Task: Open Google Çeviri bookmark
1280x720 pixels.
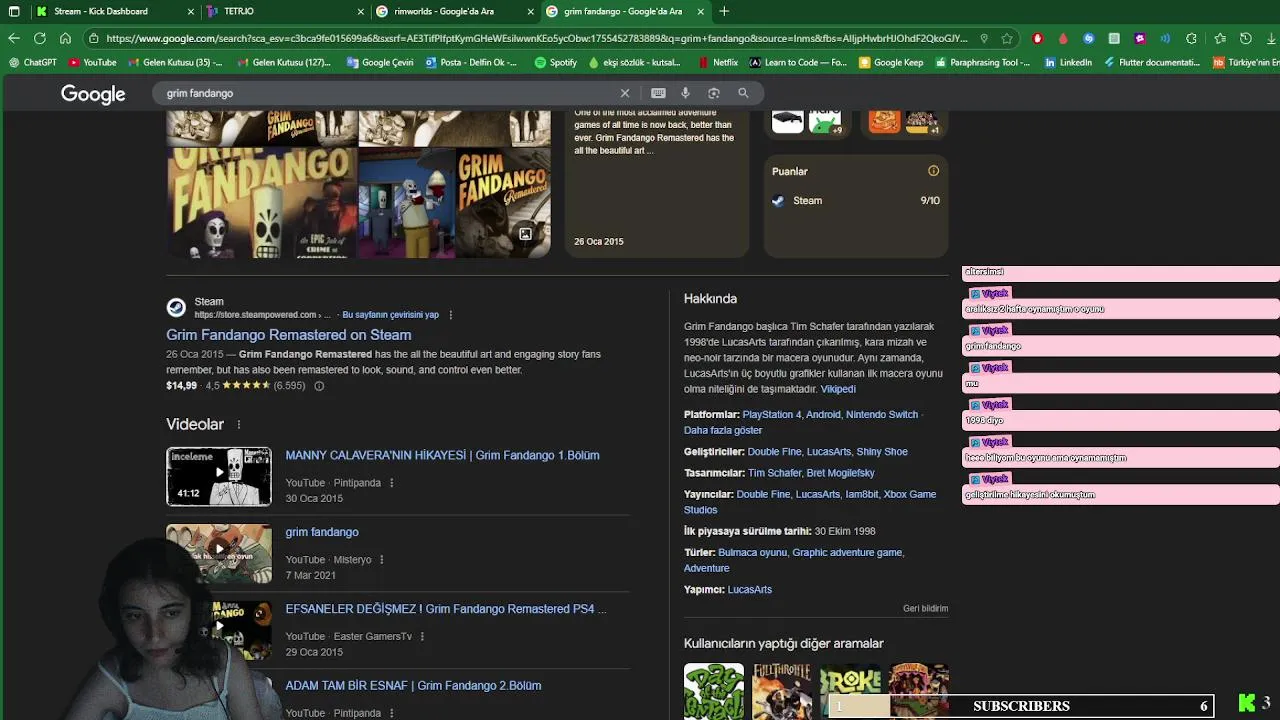Action: click(x=380, y=62)
